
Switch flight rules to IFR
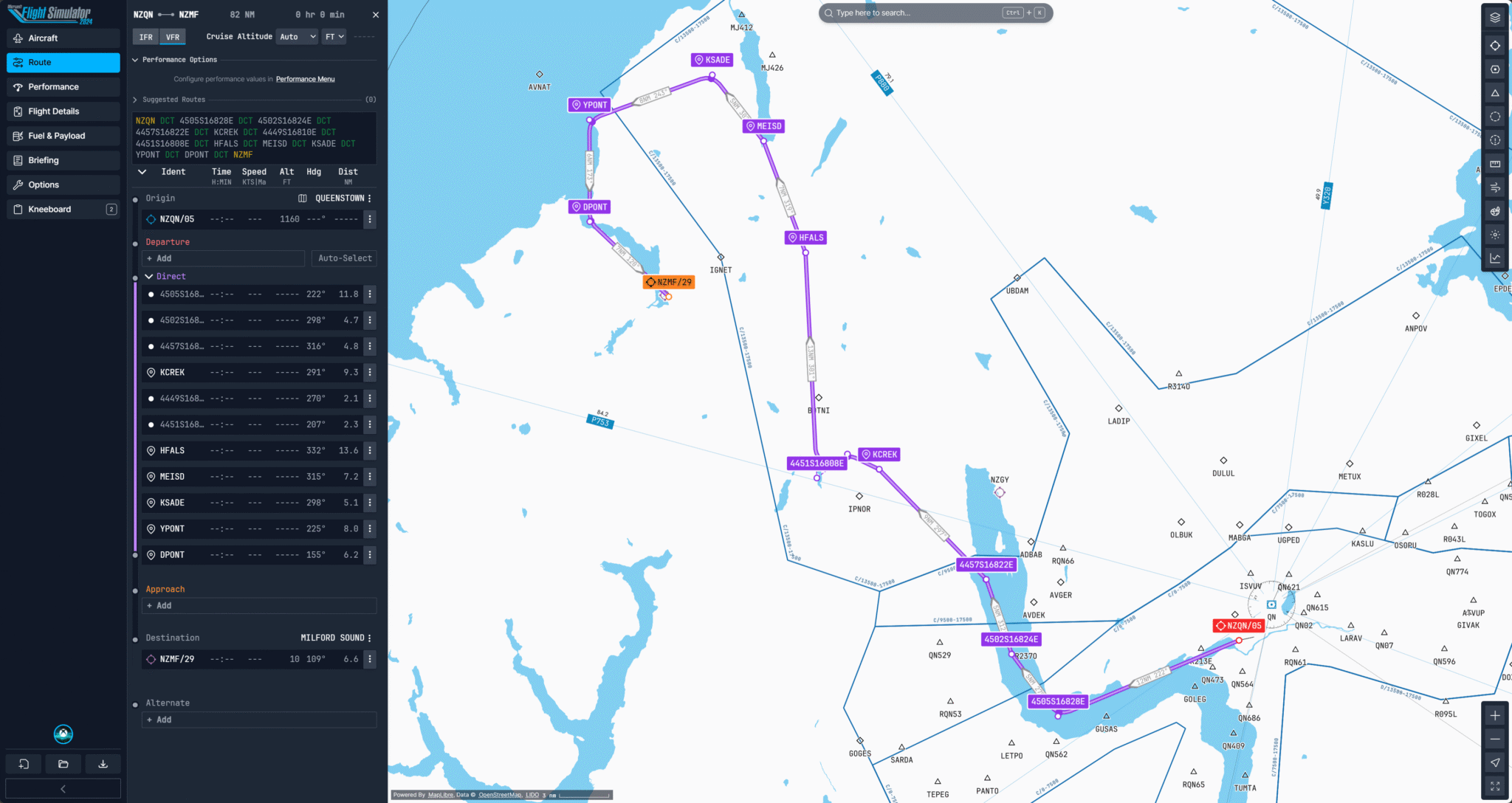(145, 36)
